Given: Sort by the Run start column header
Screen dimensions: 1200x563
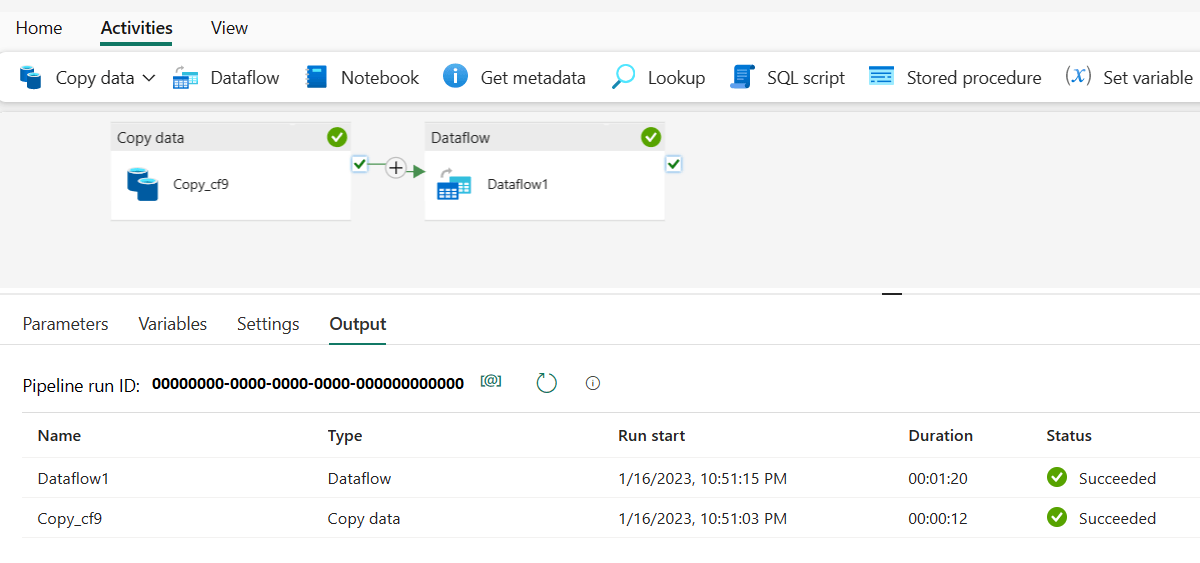Looking at the screenshot, I should 652,436.
